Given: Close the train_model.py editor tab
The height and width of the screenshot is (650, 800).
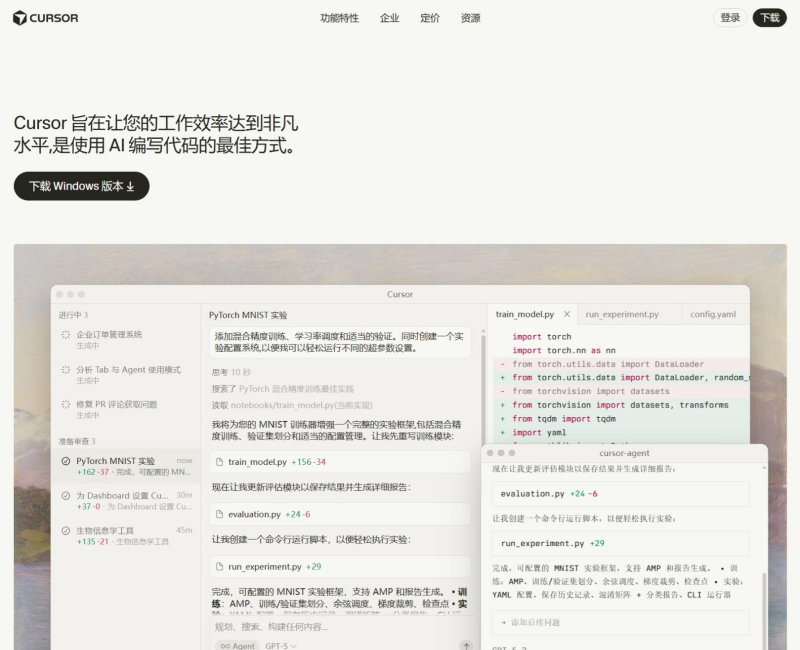Looking at the screenshot, I should click(567, 314).
